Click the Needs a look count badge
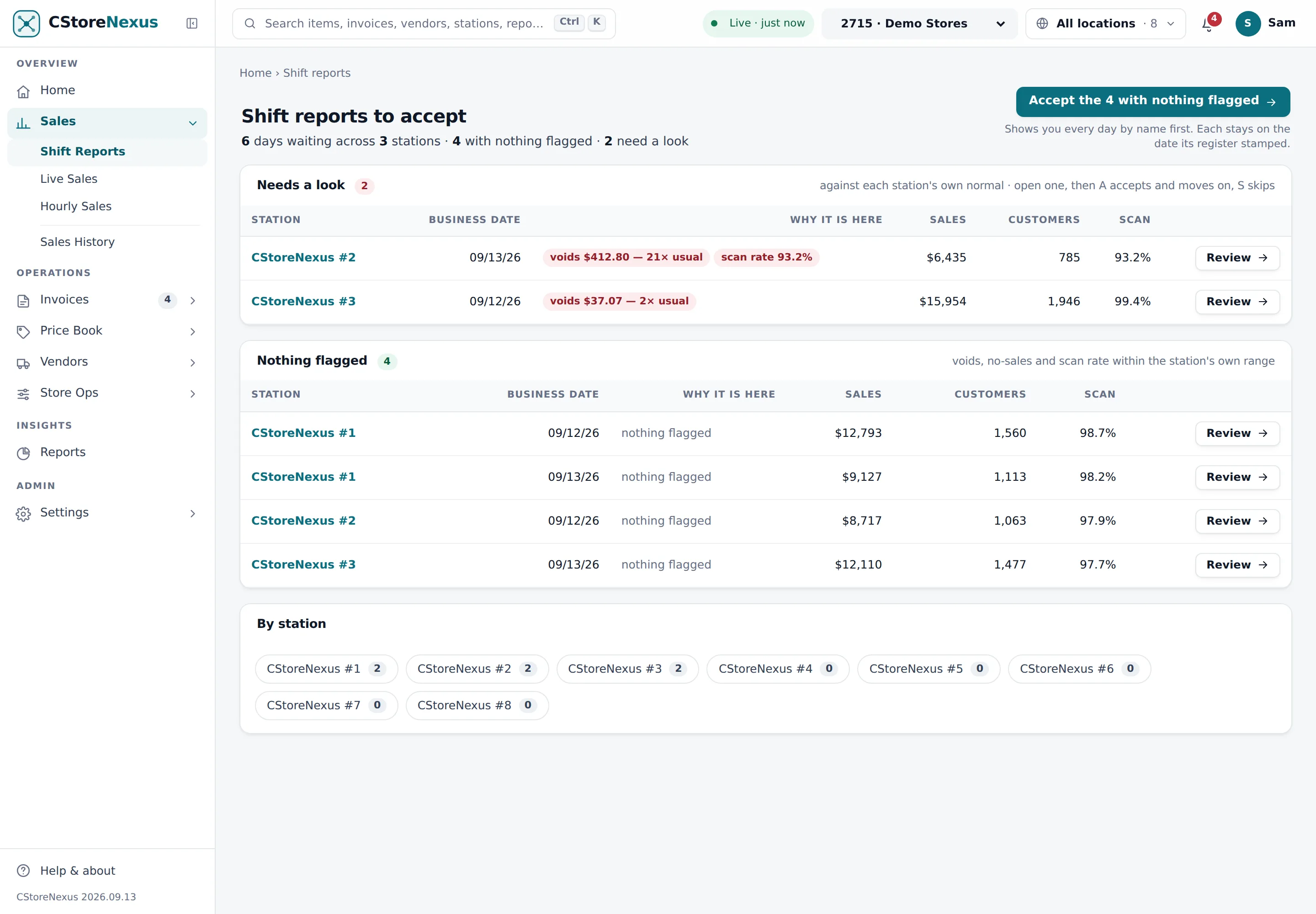The height and width of the screenshot is (914, 1316). 364,186
